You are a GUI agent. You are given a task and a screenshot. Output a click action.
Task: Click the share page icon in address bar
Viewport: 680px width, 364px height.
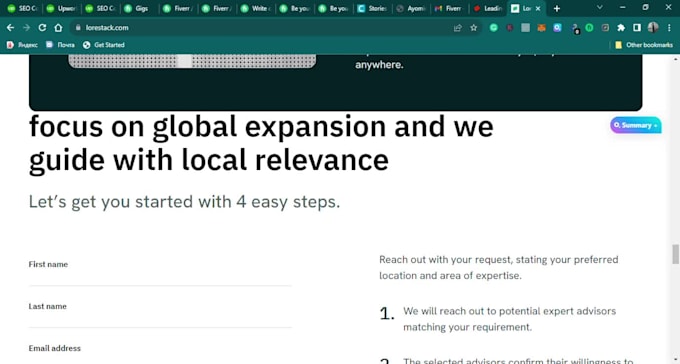tap(458, 28)
